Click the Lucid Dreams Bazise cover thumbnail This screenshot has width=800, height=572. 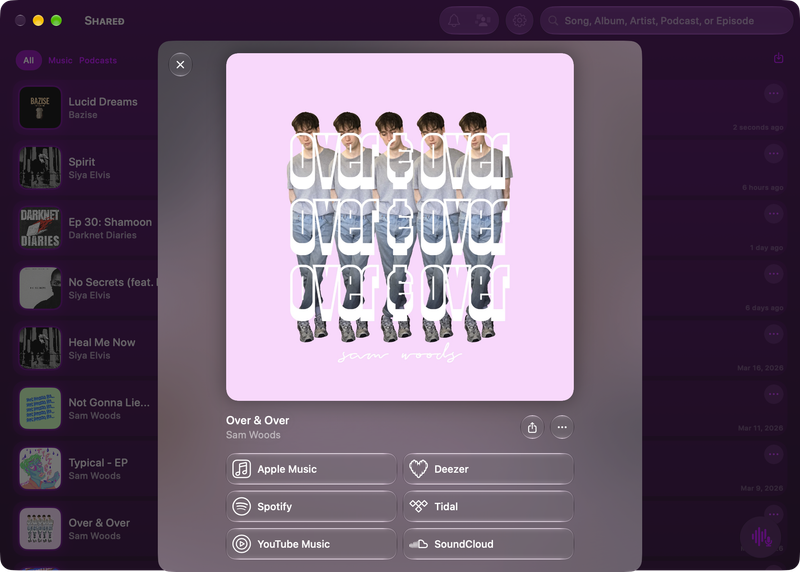(x=40, y=108)
